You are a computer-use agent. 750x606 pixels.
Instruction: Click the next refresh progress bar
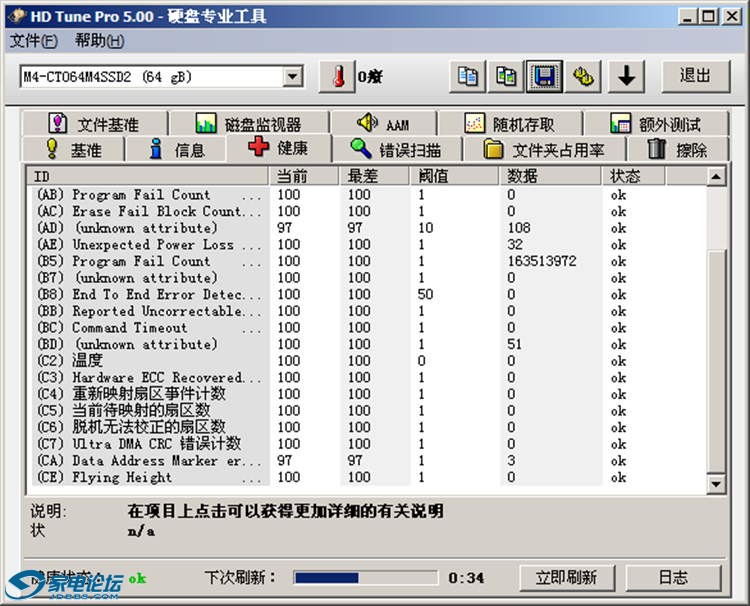(366, 578)
